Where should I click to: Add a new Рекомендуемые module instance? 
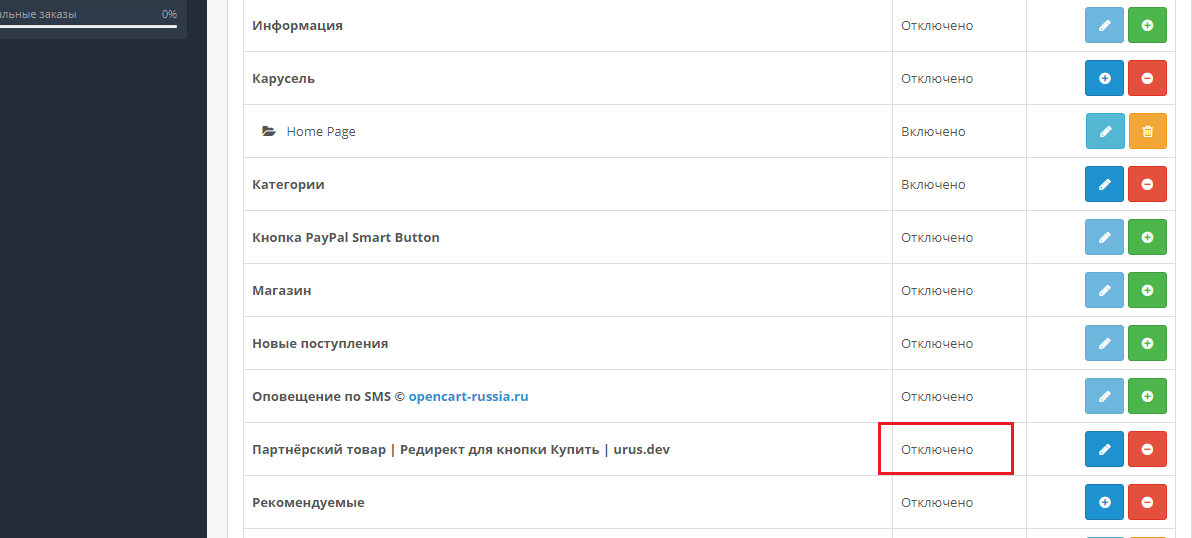pos(1105,502)
